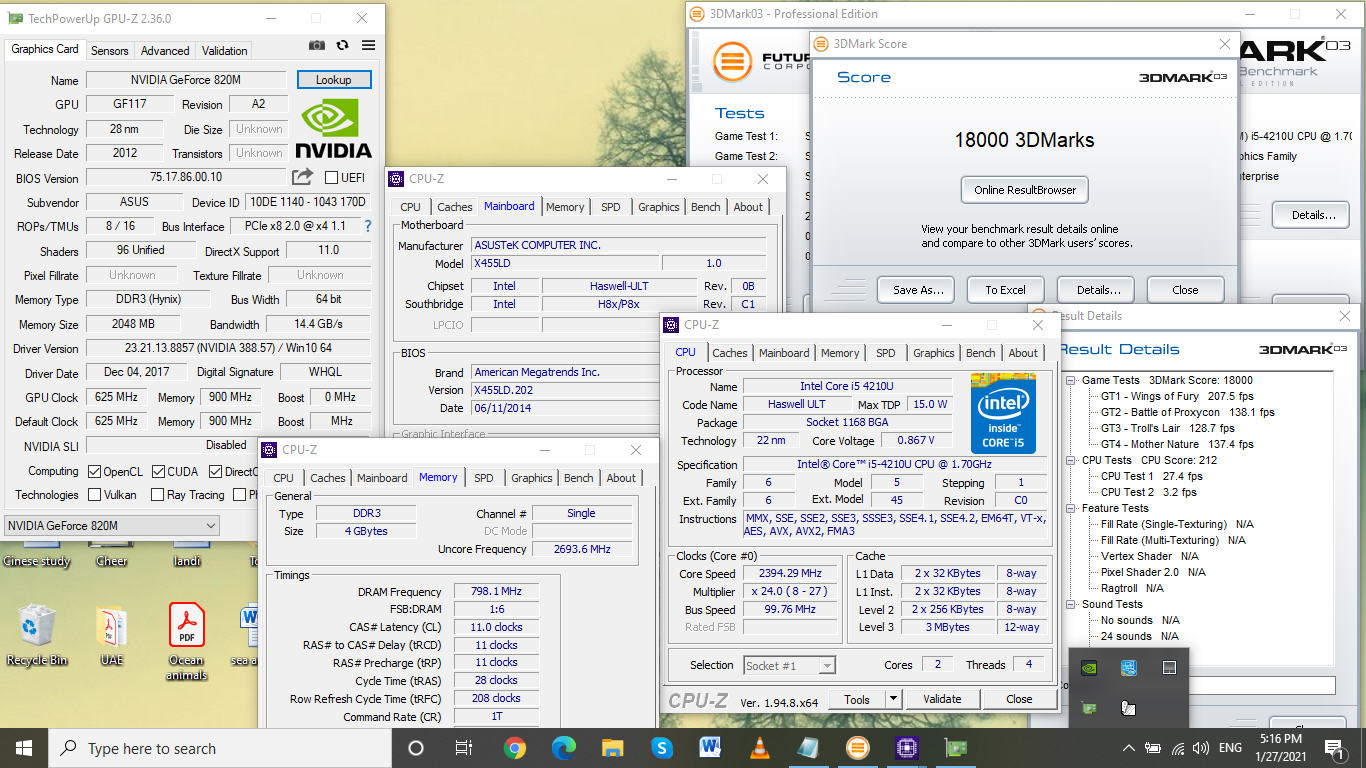
Task: Click the To Excel button
Action: coord(1005,290)
